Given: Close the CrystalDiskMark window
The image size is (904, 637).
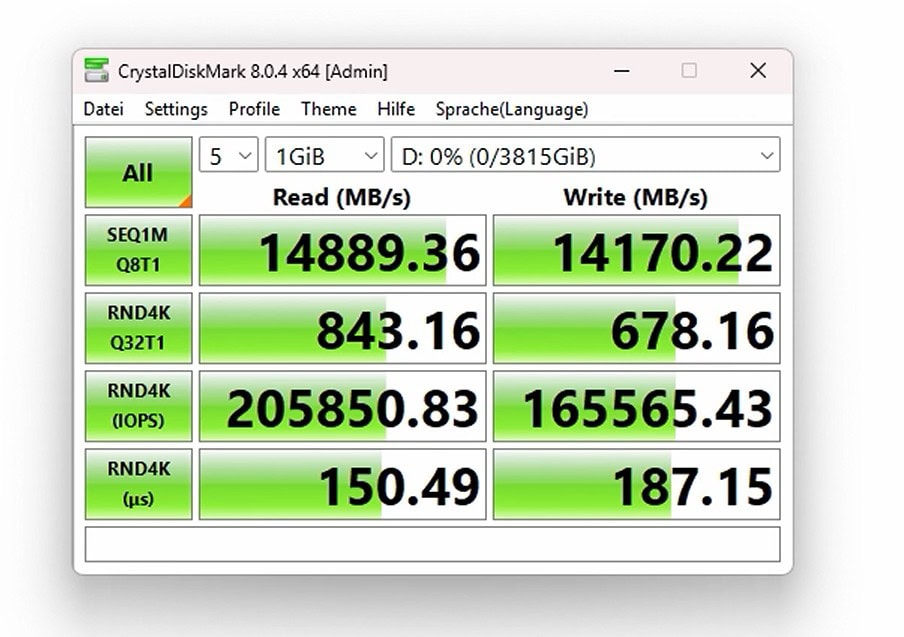Looking at the screenshot, I should point(758,71).
